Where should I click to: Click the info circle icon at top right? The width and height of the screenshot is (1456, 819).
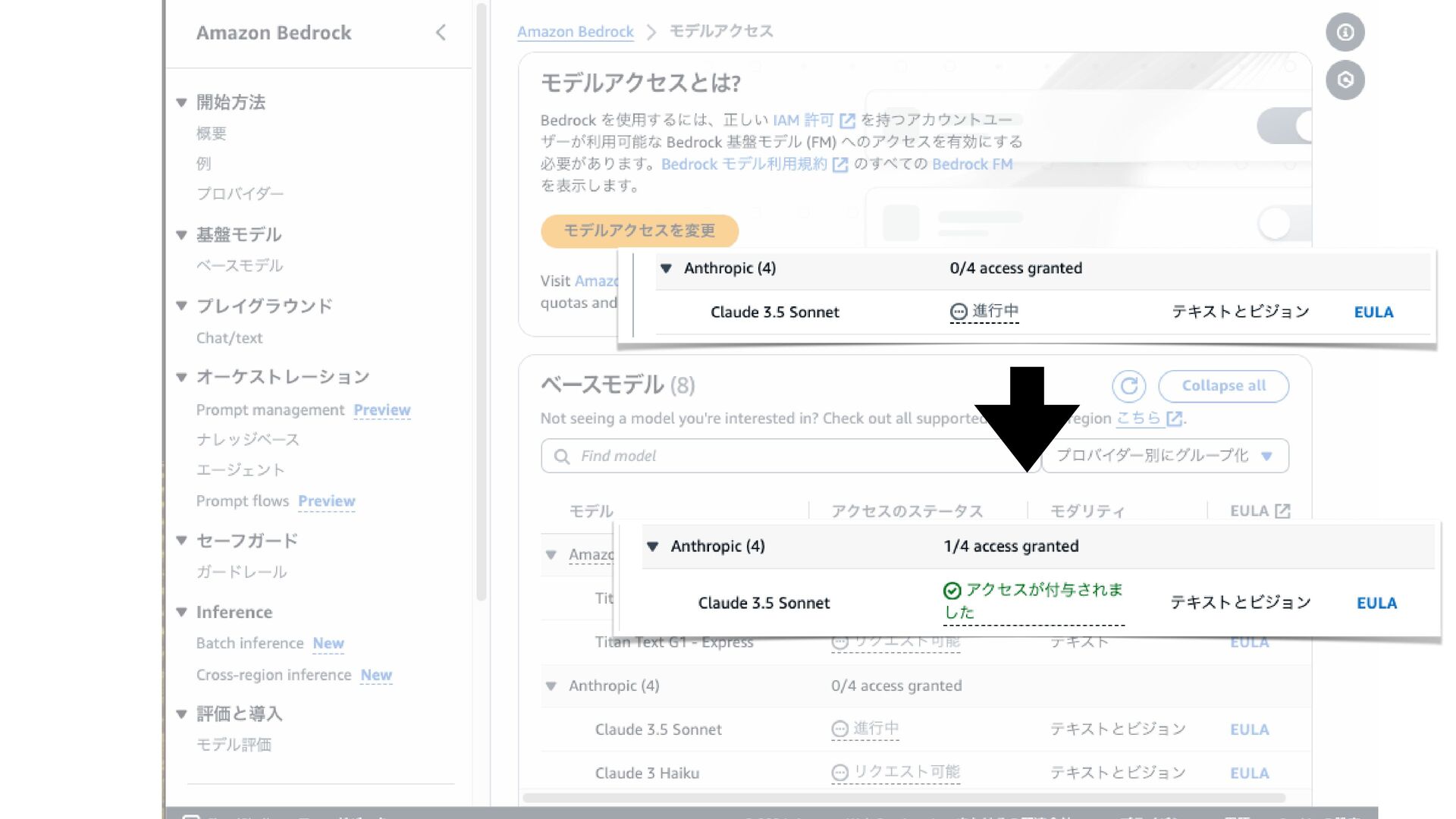[1345, 33]
